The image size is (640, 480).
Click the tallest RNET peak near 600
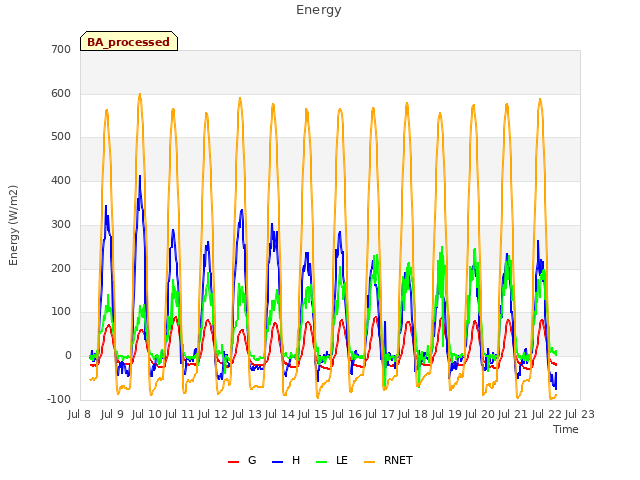click(140, 95)
